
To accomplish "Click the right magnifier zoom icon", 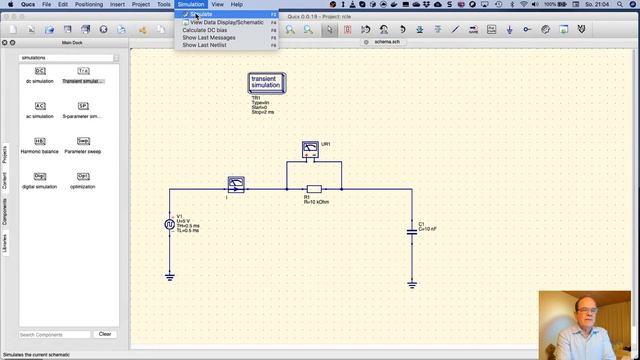I will tap(308, 29).
